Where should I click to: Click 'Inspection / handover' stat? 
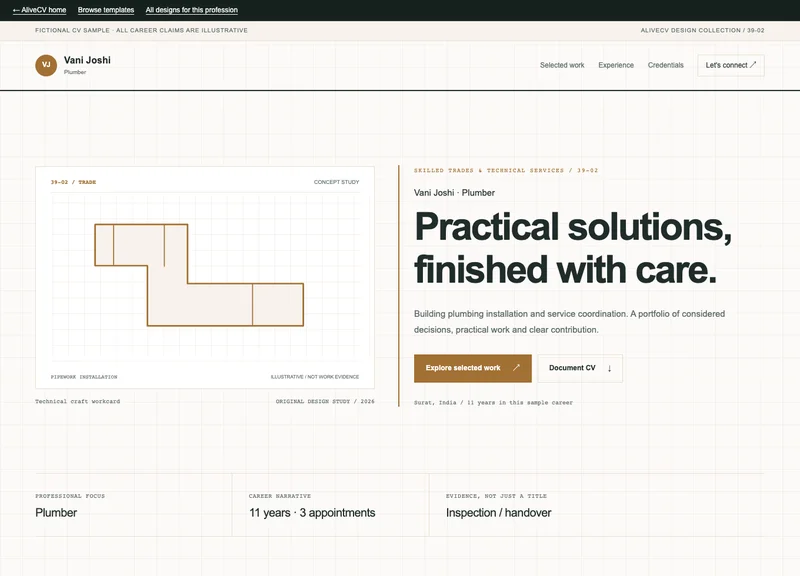498,512
